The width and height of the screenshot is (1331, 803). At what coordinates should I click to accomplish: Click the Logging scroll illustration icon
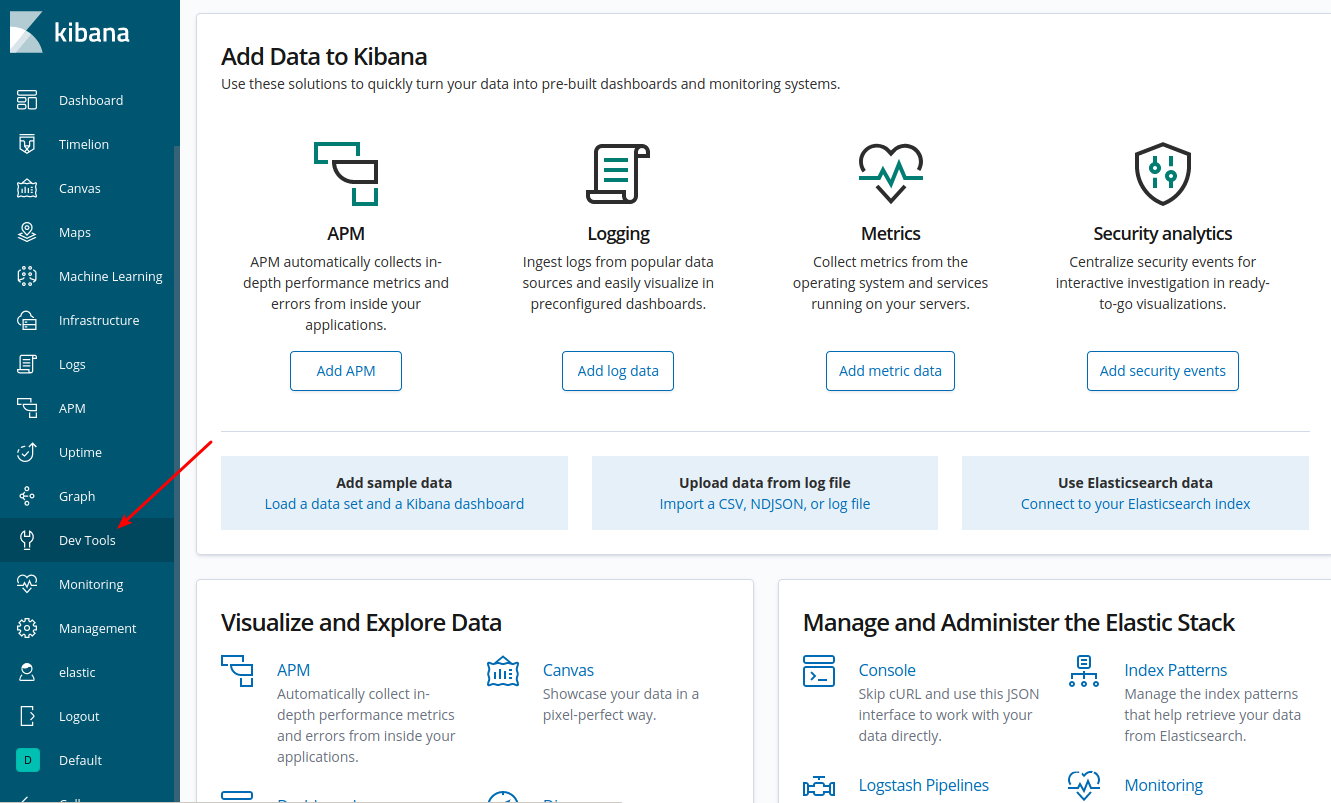click(x=618, y=174)
